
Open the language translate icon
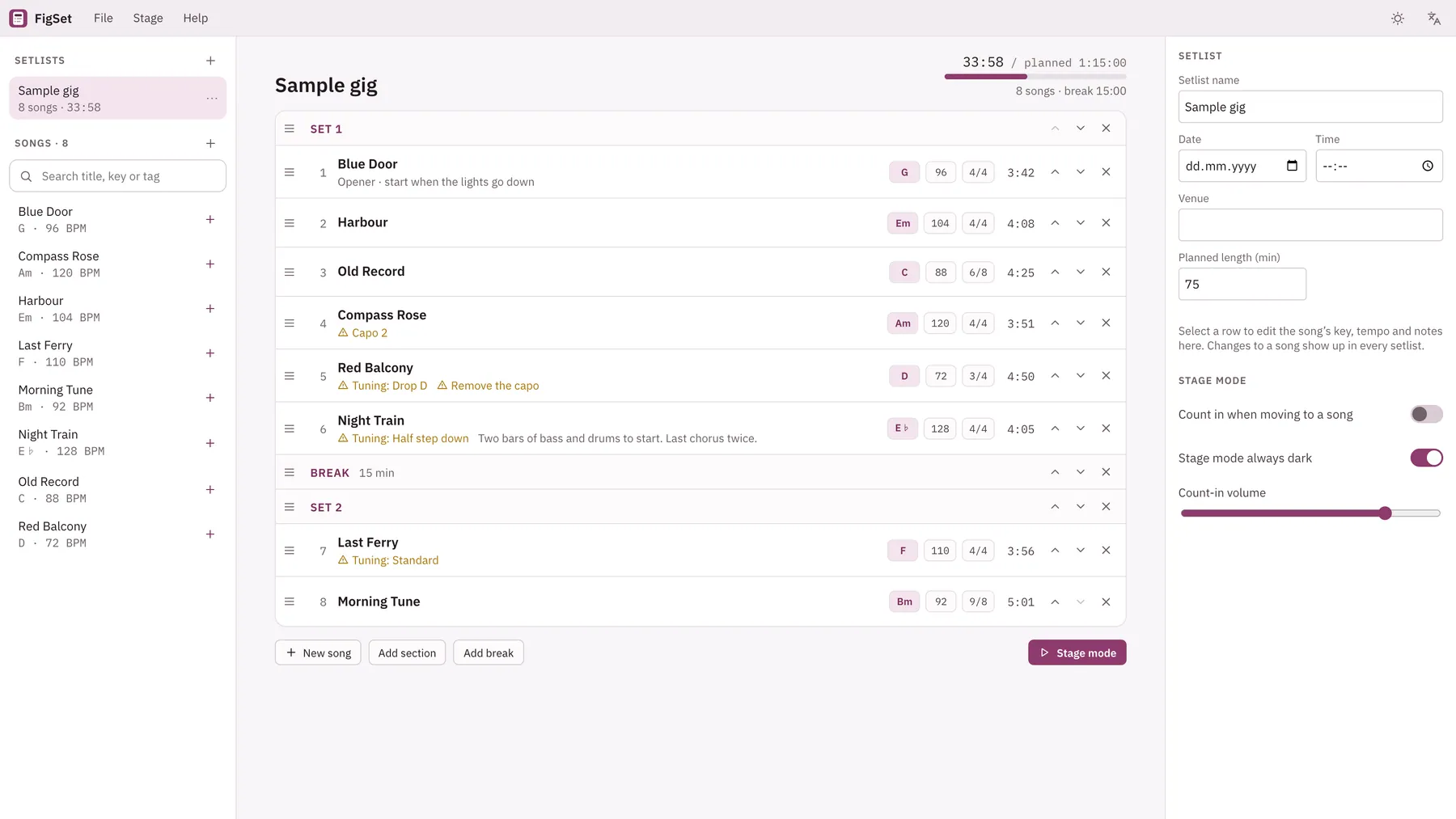click(x=1434, y=18)
